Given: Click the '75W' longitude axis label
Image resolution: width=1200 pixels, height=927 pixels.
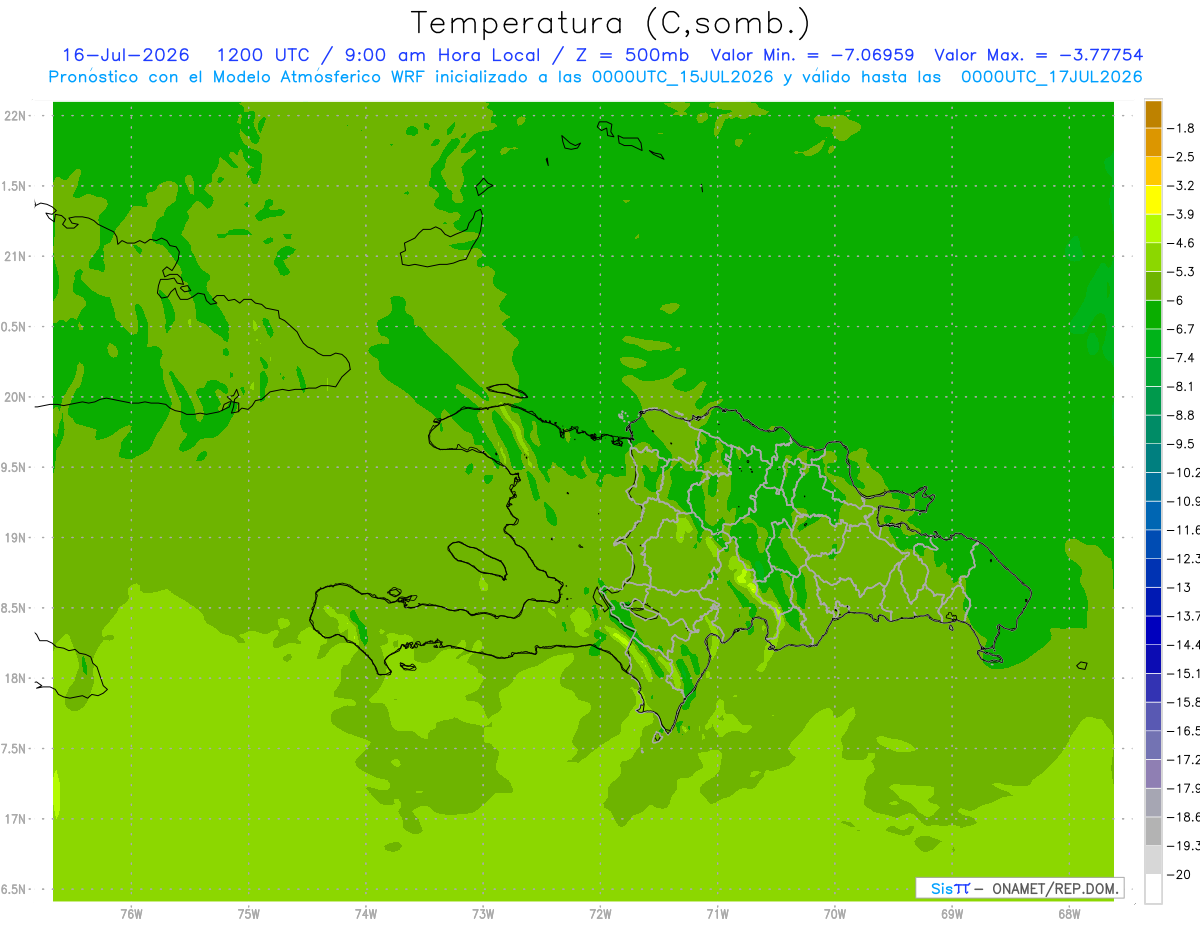Looking at the screenshot, I should click(x=249, y=914).
